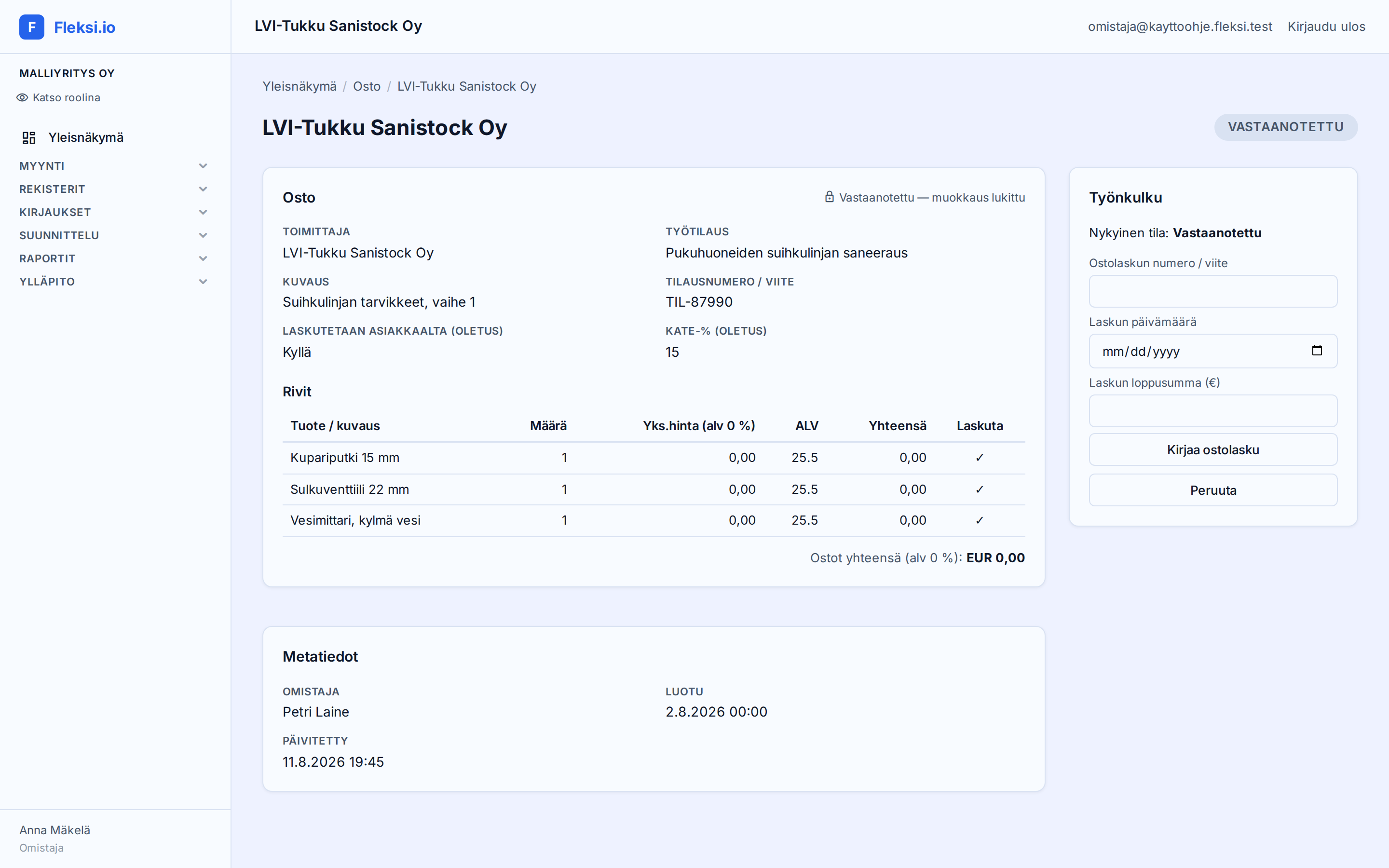Click the LVI-Tukku Sanistock Oy supplier value
Screen dimensions: 1389x868
click(358, 253)
